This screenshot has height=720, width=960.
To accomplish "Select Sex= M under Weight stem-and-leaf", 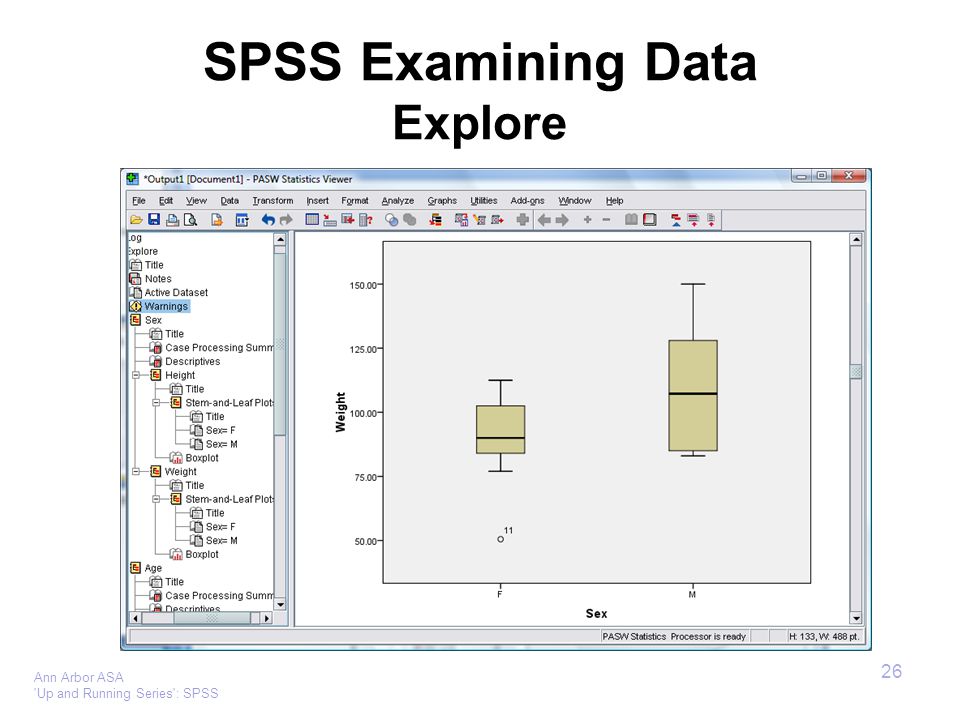I will pos(222,541).
